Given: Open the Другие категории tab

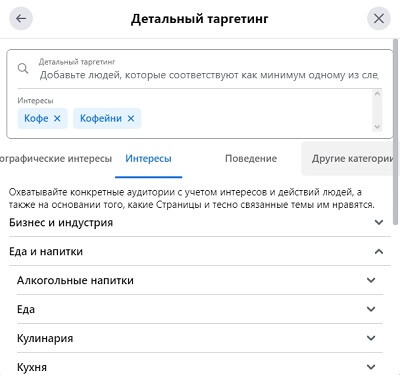Looking at the screenshot, I should (351, 159).
